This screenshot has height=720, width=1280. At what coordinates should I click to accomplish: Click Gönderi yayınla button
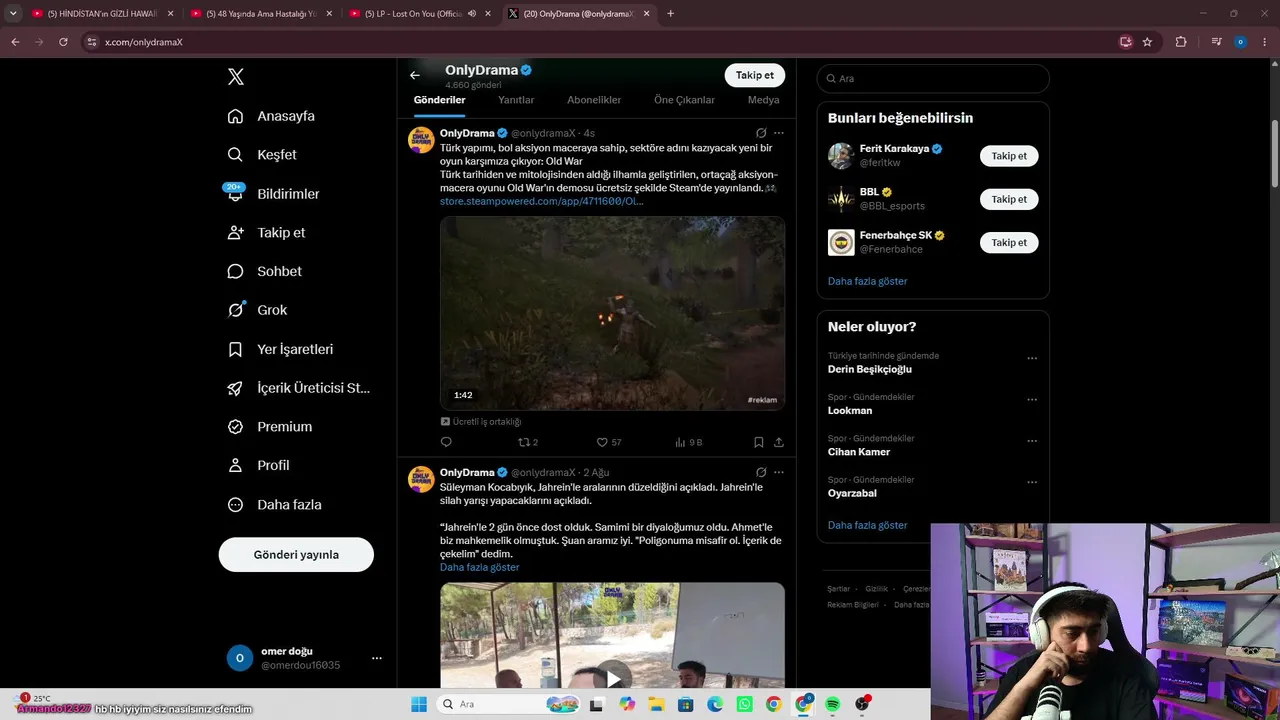click(296, 554)
